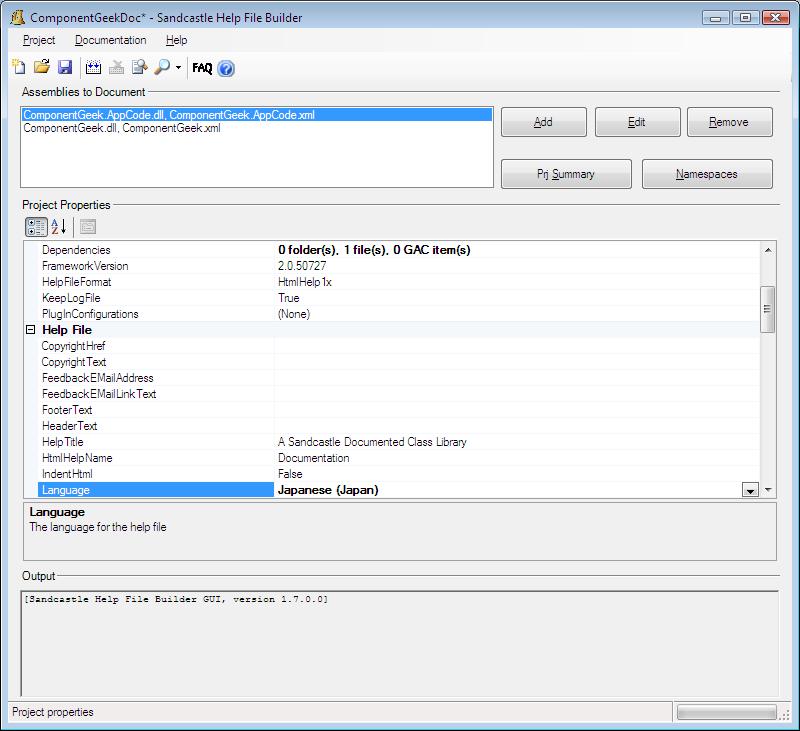This screenshot has height=731, width=800.
Task: Click inside the Output log text area
Action: [x=400, y=644]
